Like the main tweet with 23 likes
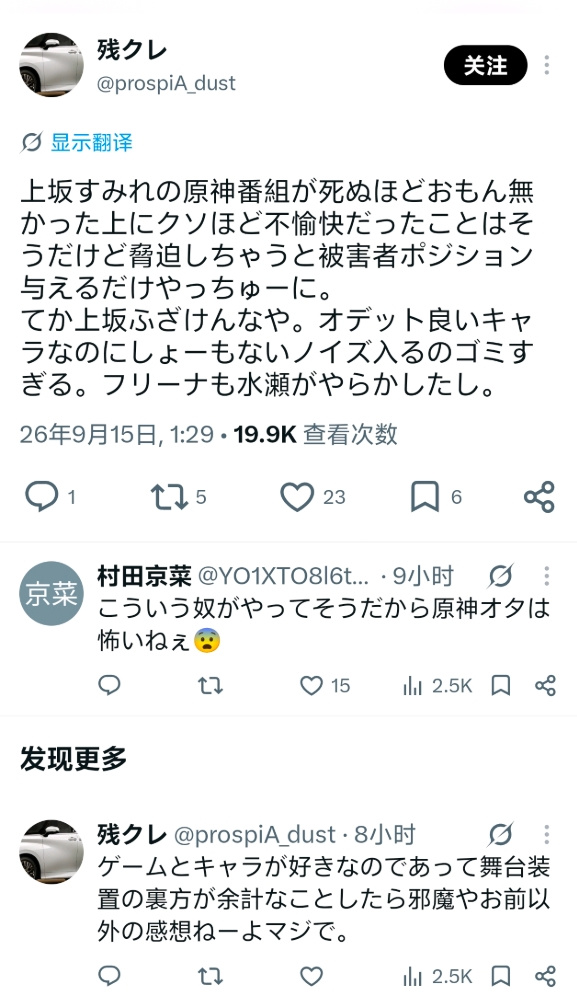The height and width of the screenshot is (997, 577). (298, 497)
